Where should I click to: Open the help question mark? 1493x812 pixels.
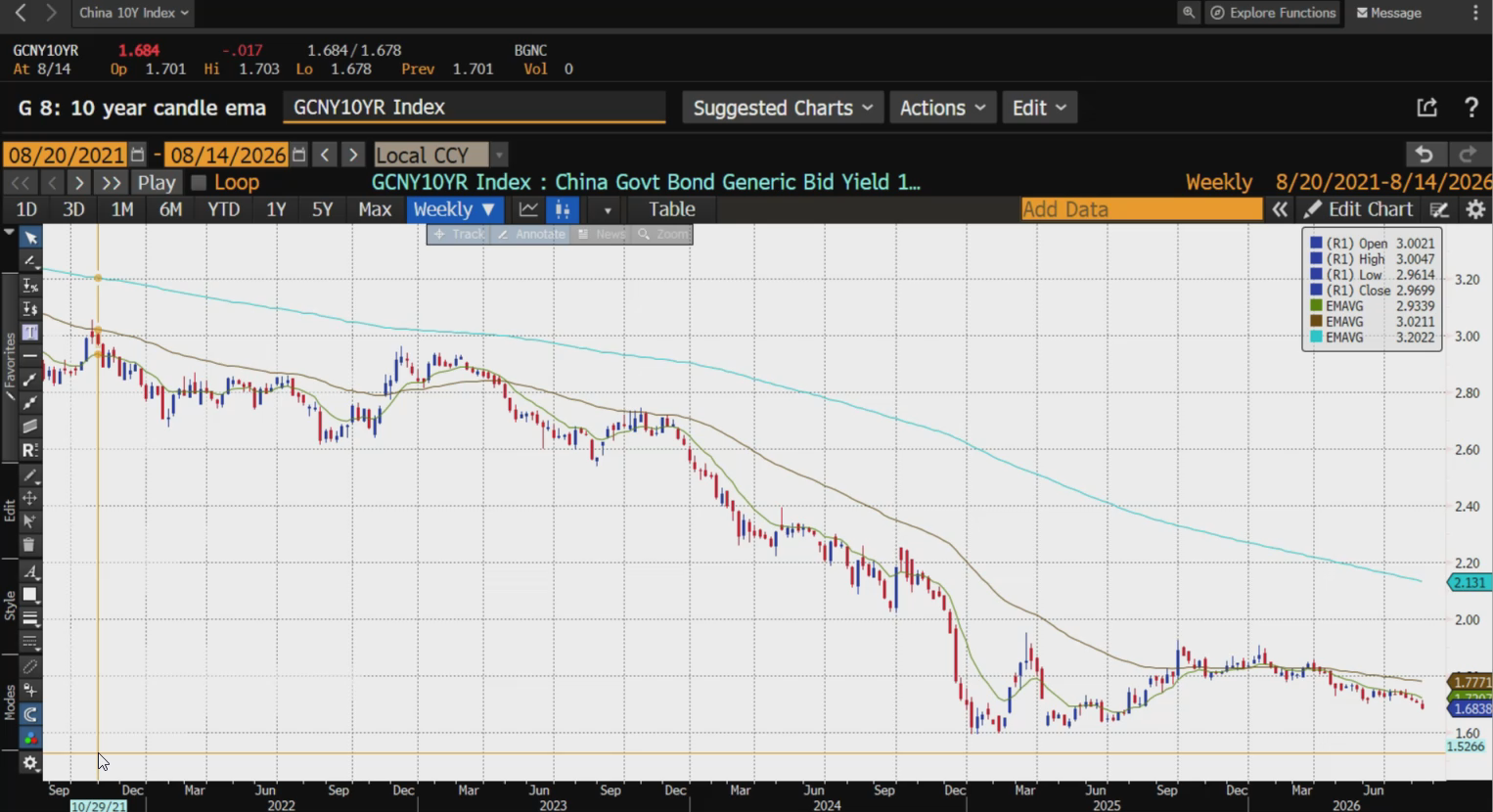(x=1470, y=108)
